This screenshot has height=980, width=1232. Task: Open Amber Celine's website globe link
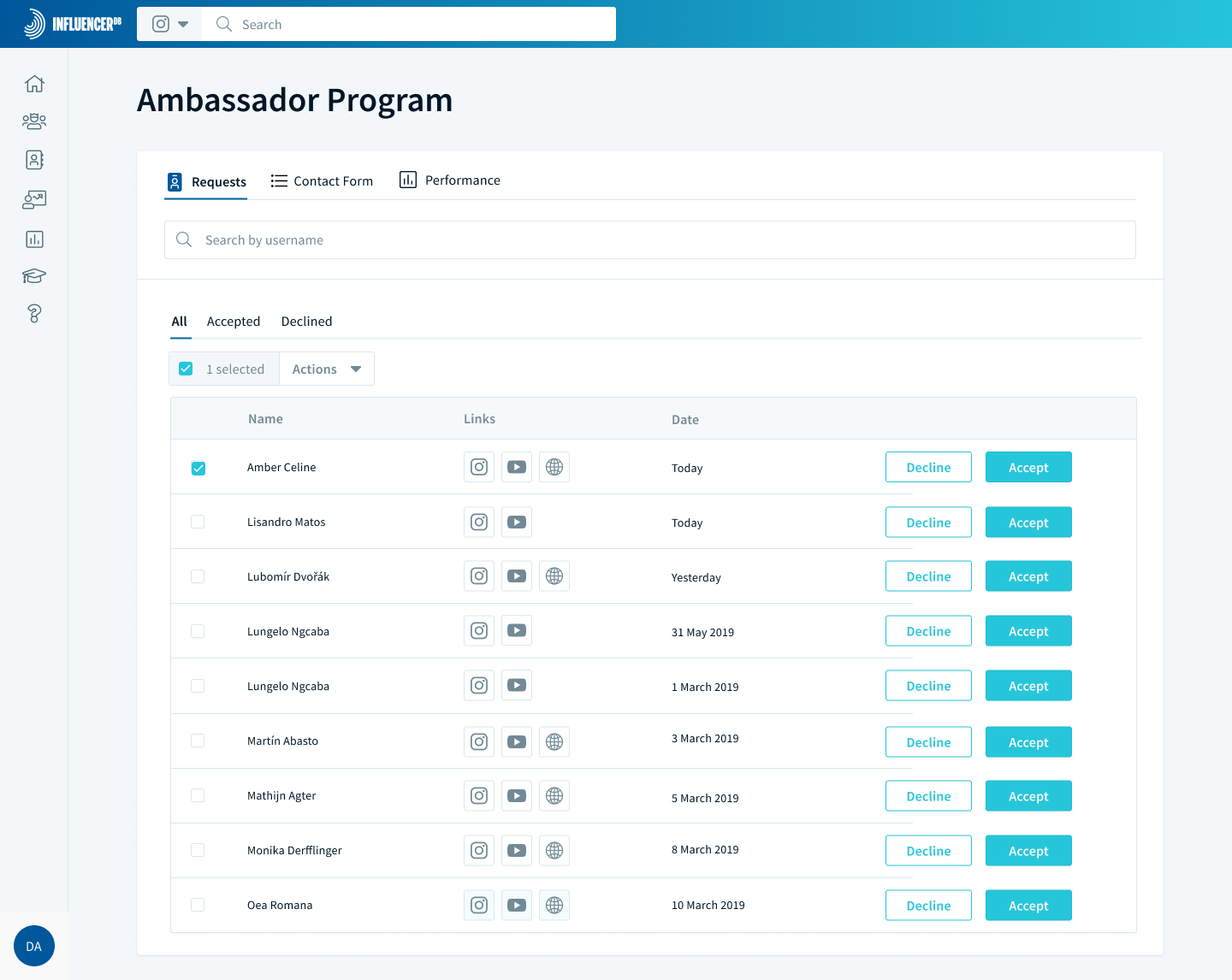click(554, 467)
